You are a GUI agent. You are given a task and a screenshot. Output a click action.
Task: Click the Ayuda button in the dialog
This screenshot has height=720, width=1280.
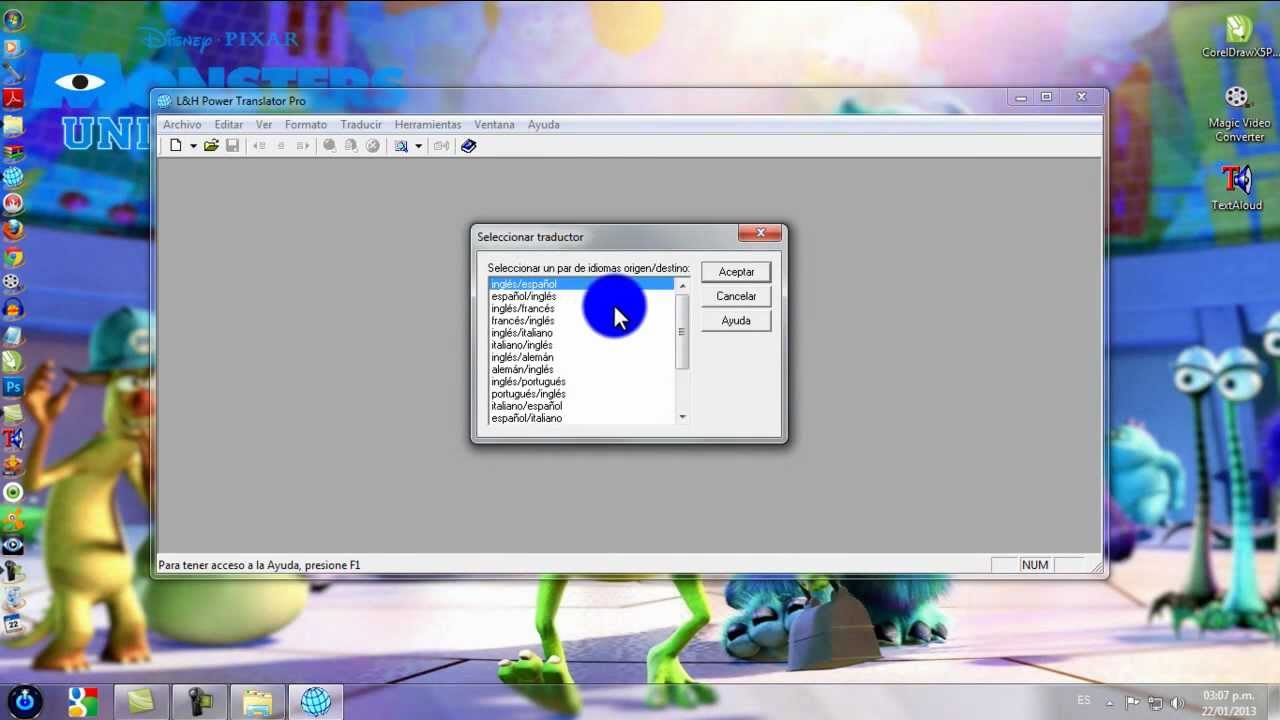click(x=736, y=321)
